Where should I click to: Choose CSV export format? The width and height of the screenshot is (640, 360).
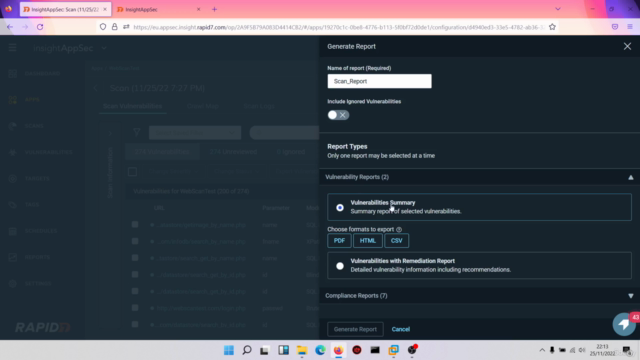click(x=396, y=241)
